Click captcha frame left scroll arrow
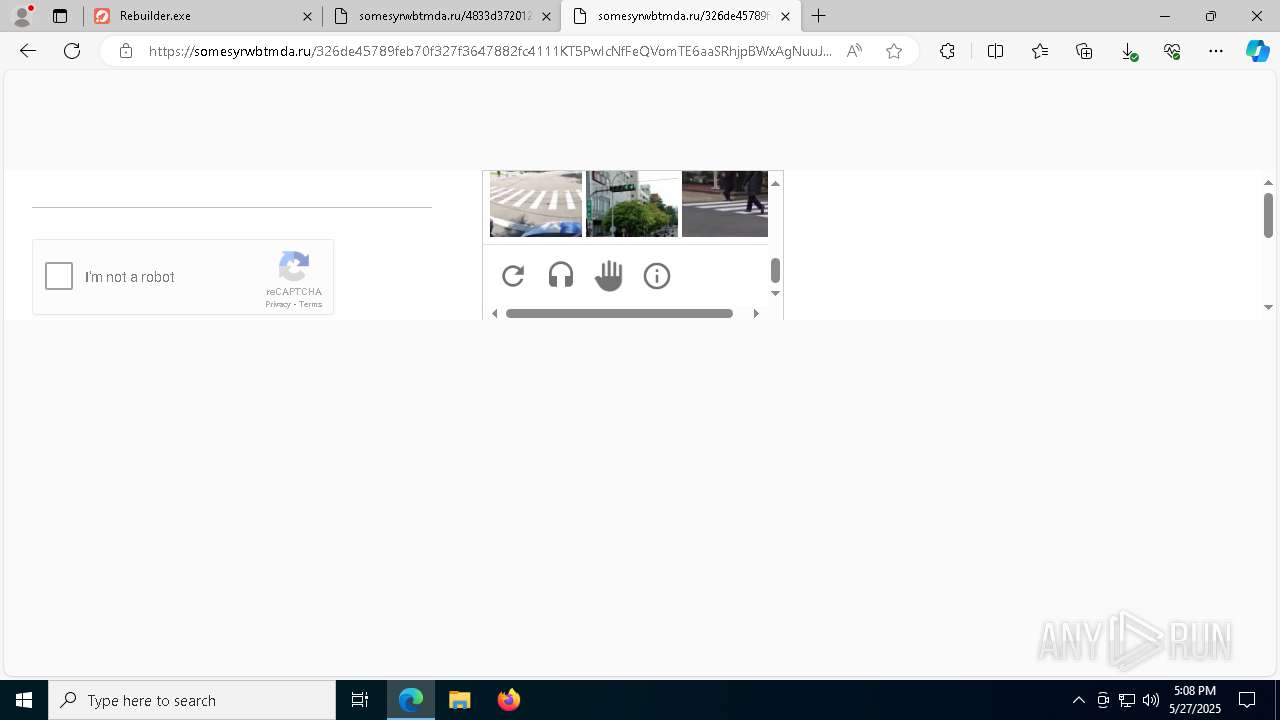Screen dimensions: 1280x720 [495, 313]
